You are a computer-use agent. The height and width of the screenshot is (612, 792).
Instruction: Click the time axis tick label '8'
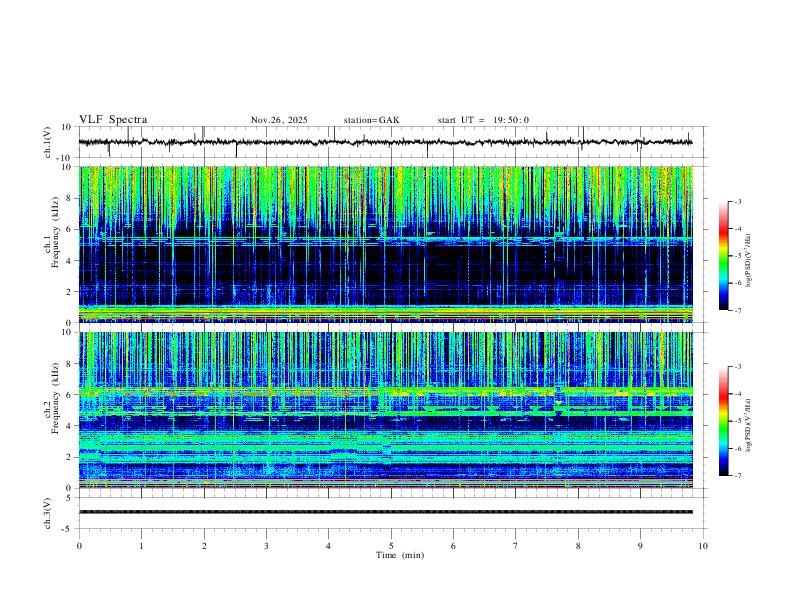pyautogui.click(x=578, y=546)
